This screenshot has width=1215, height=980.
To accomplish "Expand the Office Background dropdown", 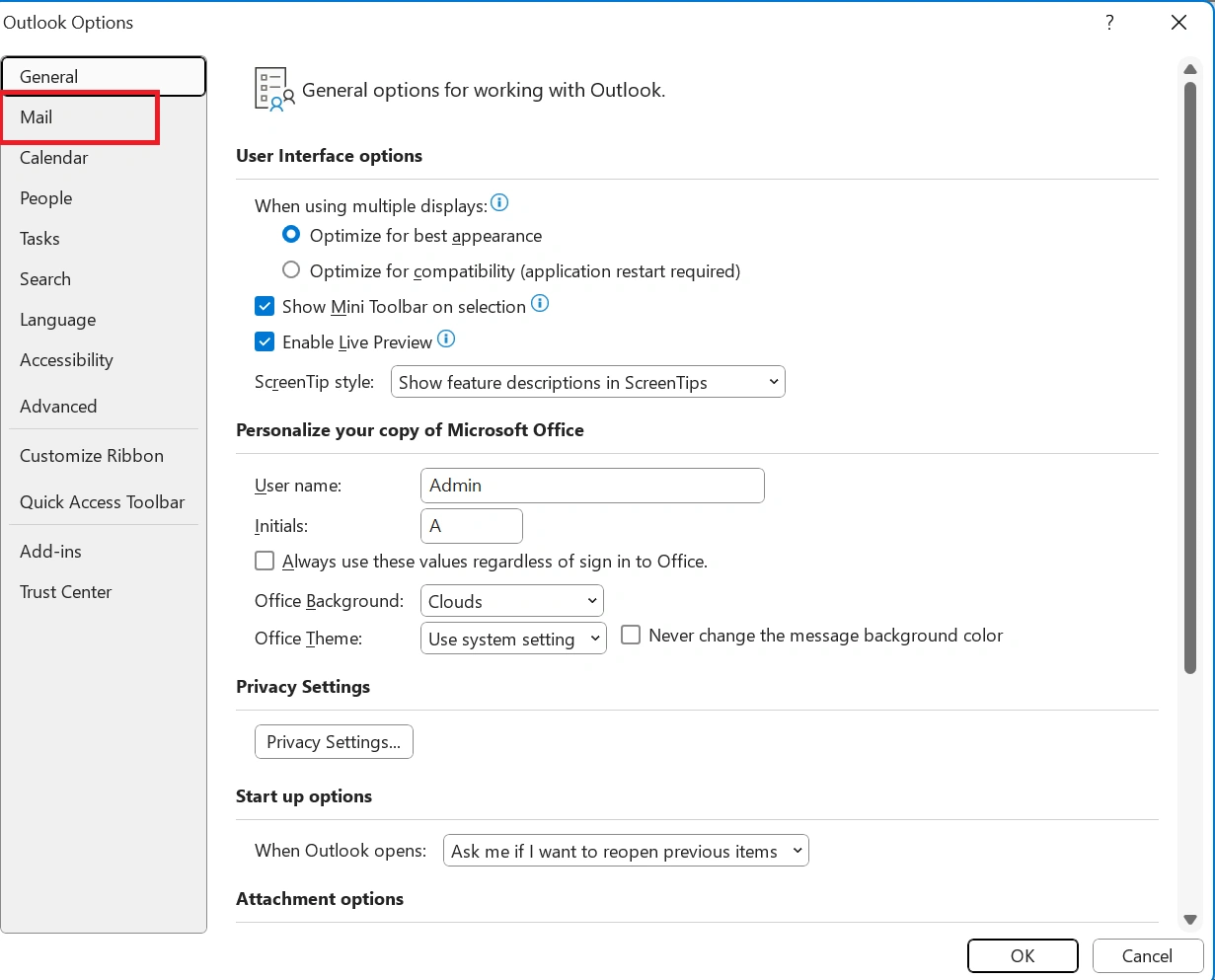I will click(x=511, y=601).
